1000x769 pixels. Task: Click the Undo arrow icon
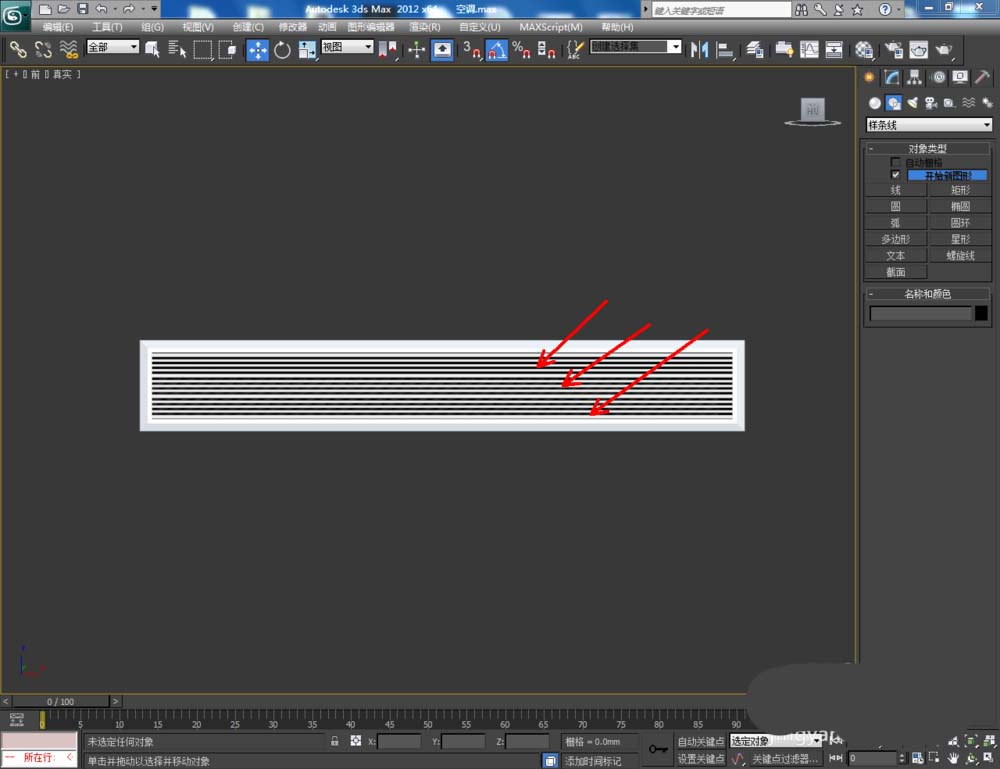coord(101,9)
